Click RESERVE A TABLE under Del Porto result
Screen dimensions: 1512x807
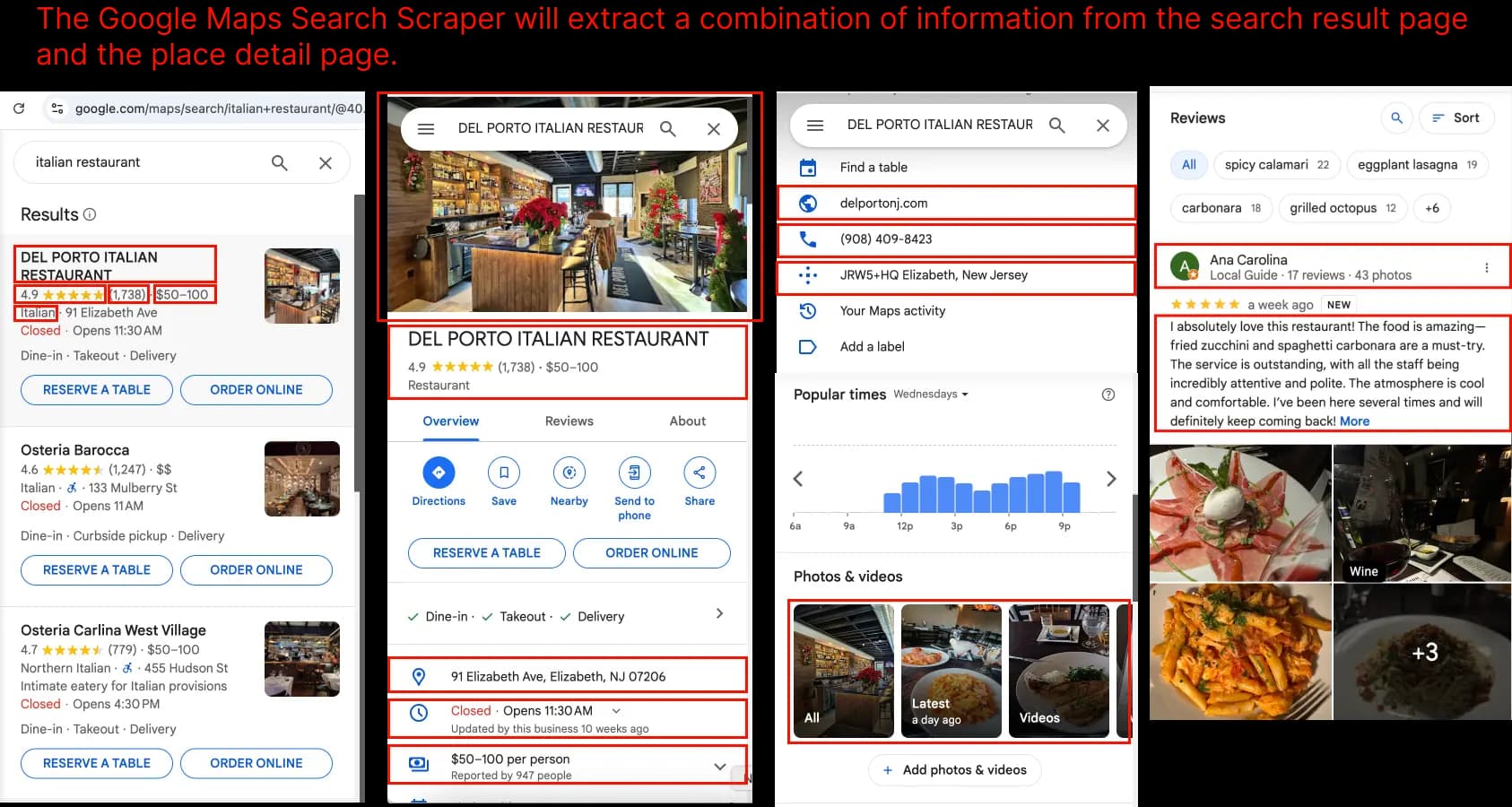click(x=97, y=390)
